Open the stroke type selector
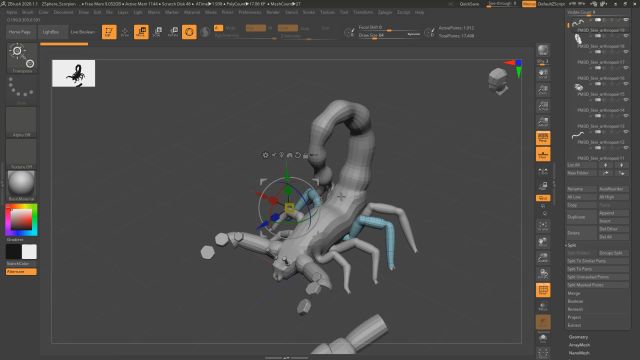Viewport: 640px width, 360px height. (21, 90)
